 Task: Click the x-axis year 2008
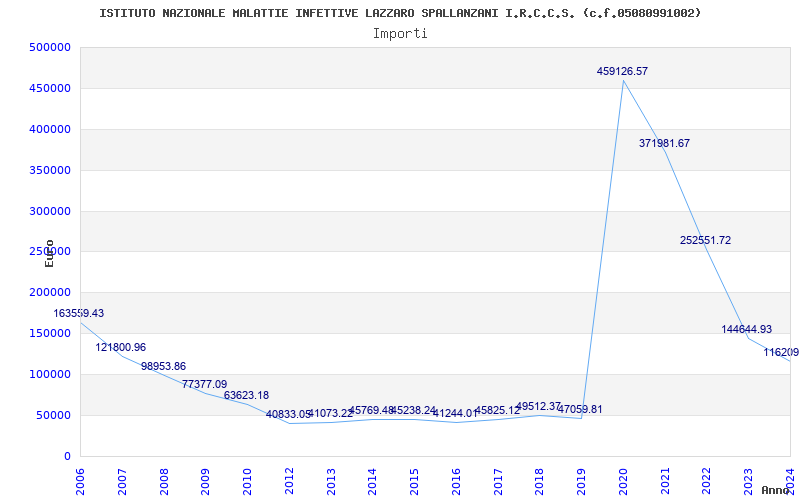pos(164,482)
